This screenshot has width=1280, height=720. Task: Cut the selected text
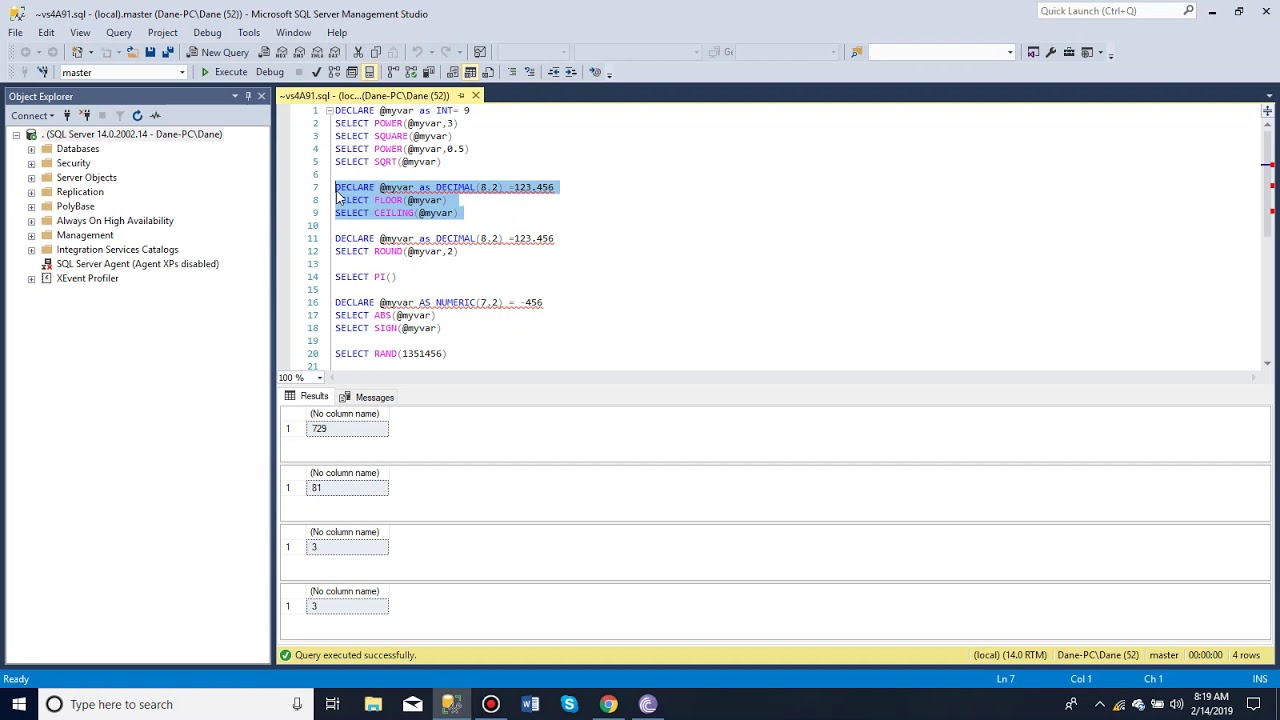pyautogui.click(x=358, y=52)
